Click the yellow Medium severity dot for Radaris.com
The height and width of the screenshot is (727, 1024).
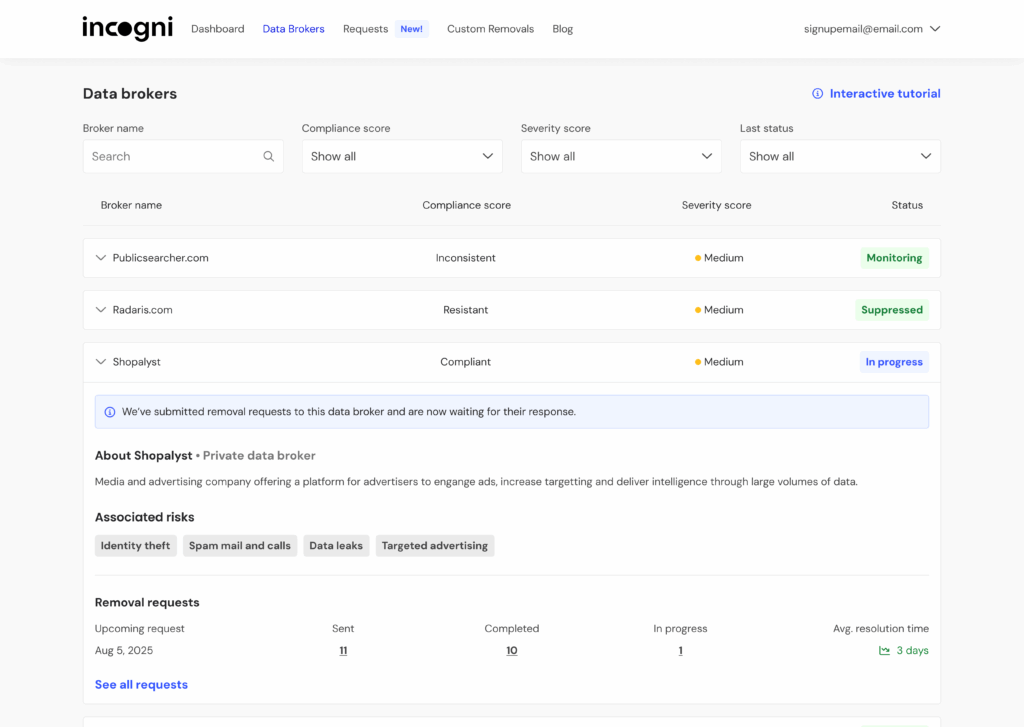(x=698, y=310)
